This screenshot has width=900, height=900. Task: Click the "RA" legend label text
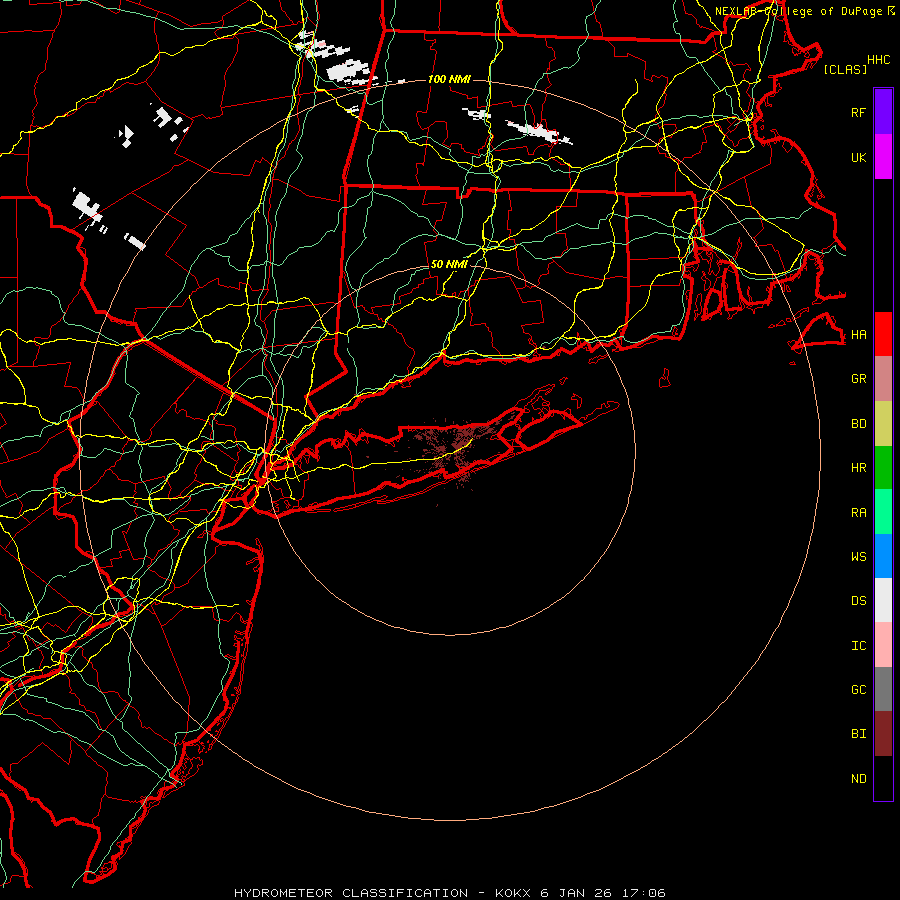click(859, 513)
